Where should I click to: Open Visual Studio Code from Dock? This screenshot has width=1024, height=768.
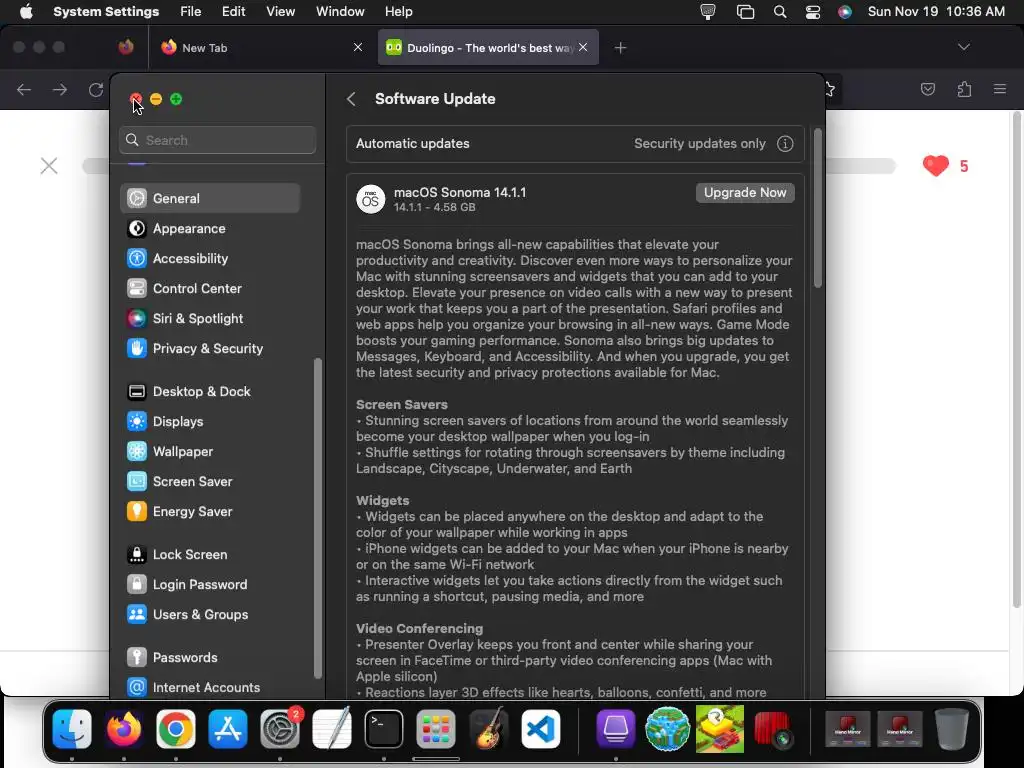541,729
